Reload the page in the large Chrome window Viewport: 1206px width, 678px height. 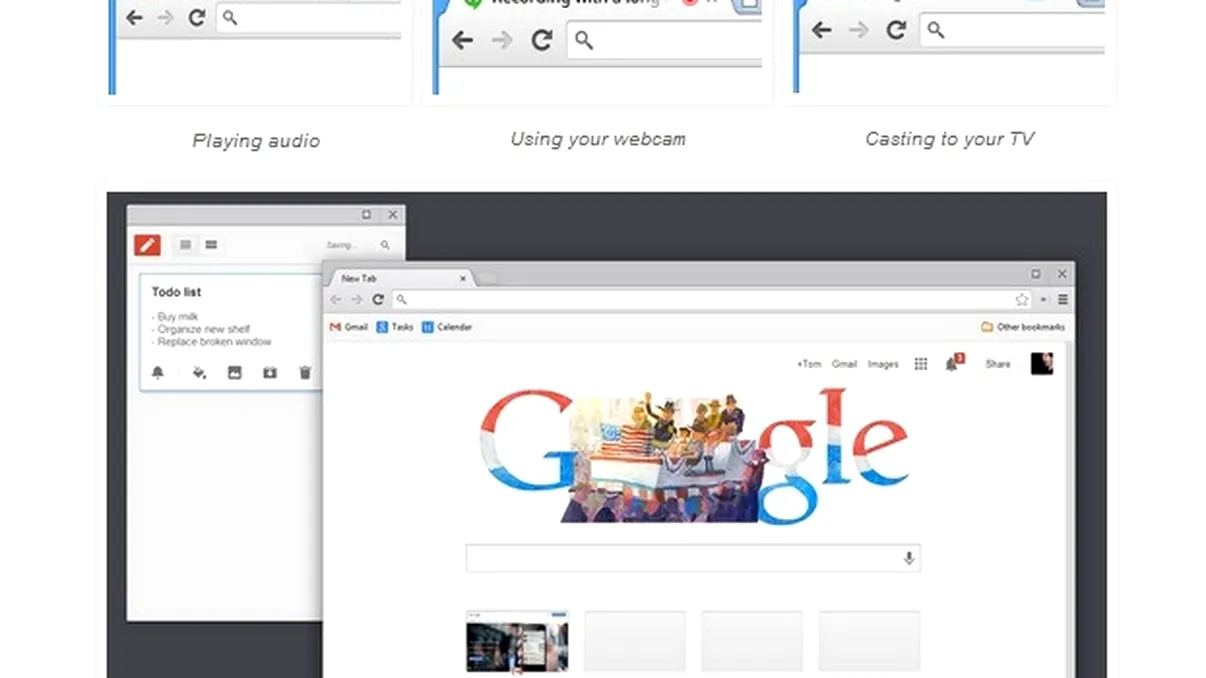[x=378, y=299]
